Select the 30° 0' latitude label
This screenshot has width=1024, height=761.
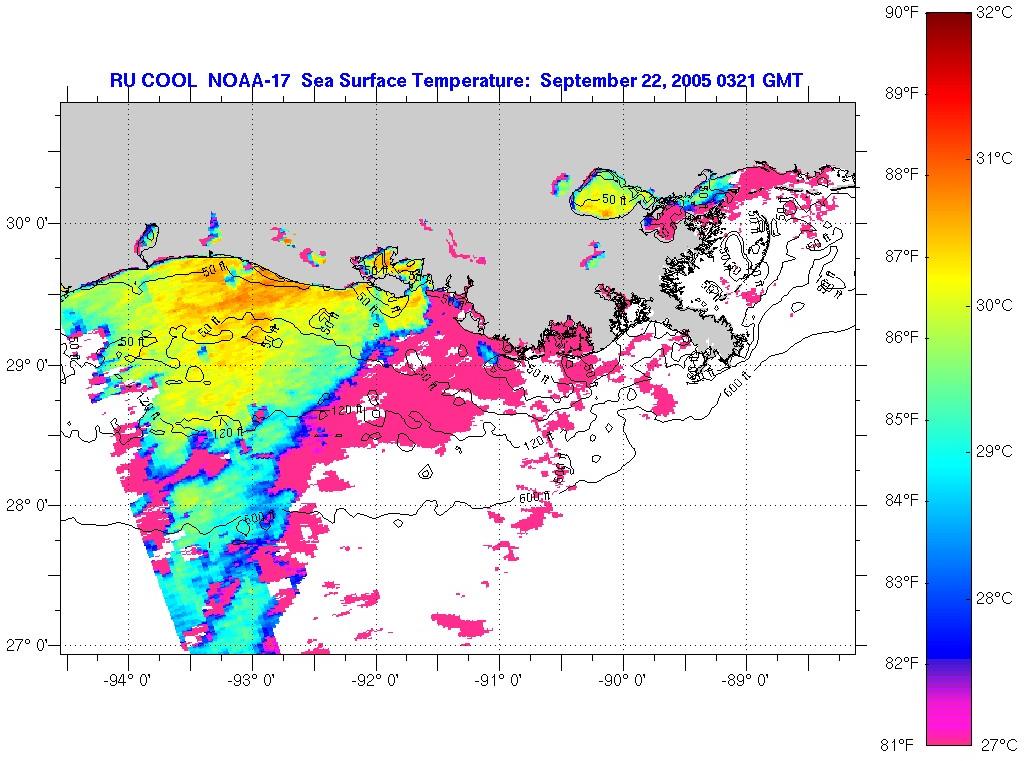pos(27,223)
